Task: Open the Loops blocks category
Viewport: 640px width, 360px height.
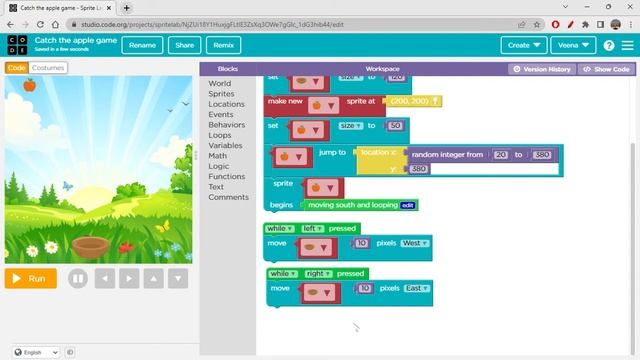Action: point(220,135)
